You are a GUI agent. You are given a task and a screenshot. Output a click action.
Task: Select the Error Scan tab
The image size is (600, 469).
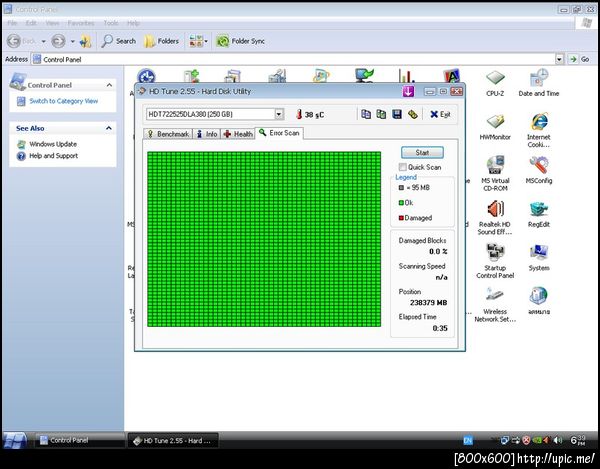click(x=279, y=133)
